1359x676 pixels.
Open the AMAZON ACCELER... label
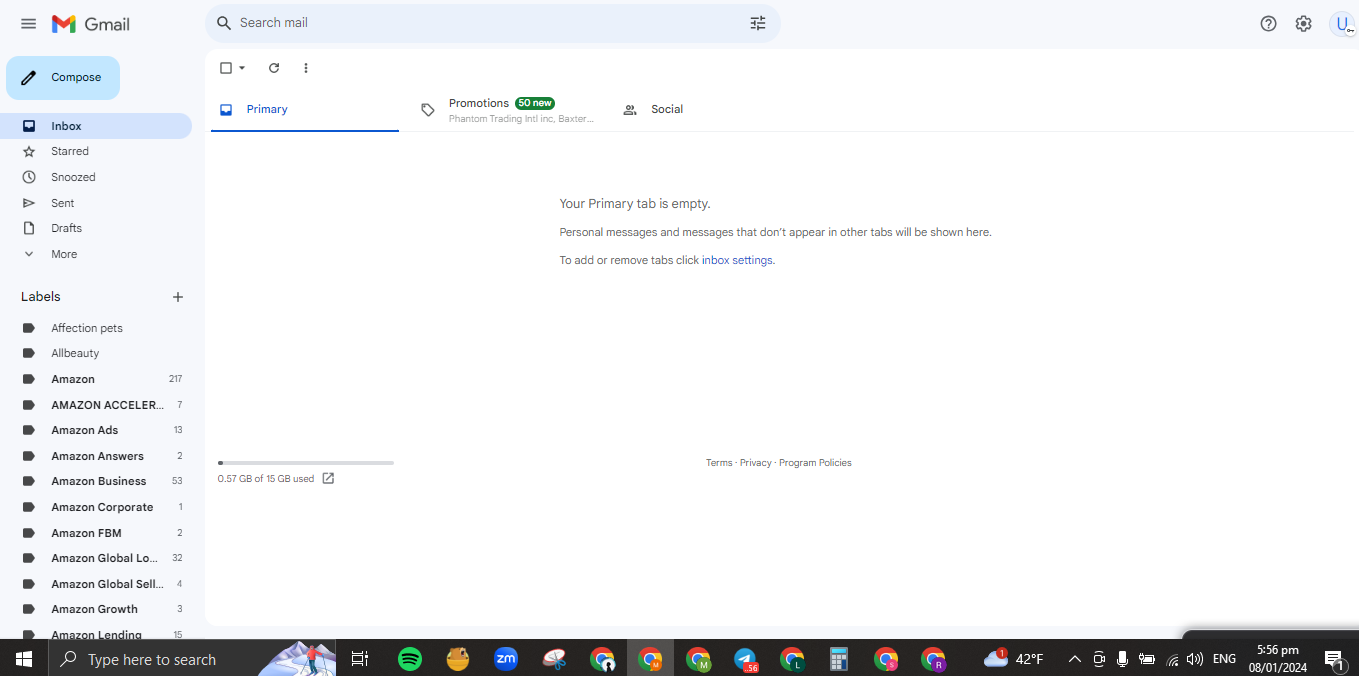click(96, 405)
